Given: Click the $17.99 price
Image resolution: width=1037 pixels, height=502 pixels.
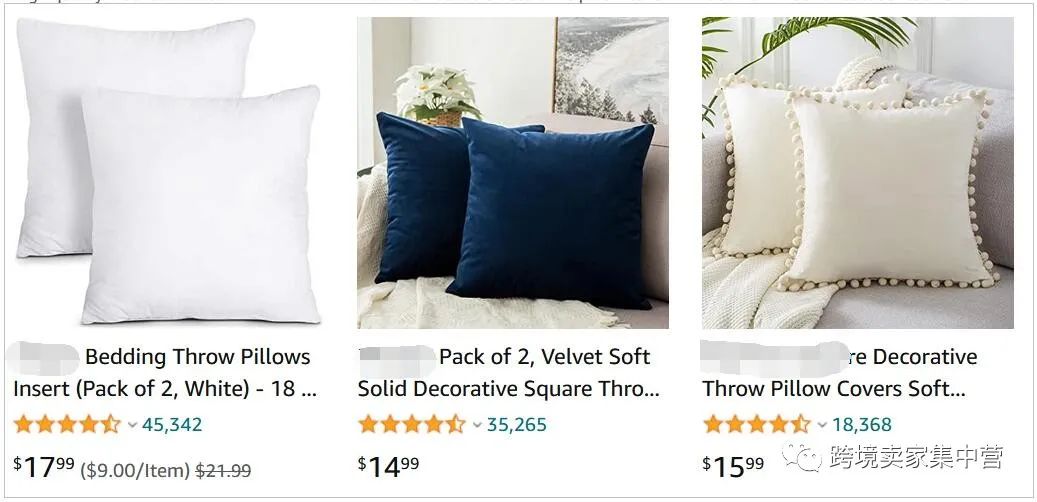Looking at the screenshot, I should click(44, 468).
